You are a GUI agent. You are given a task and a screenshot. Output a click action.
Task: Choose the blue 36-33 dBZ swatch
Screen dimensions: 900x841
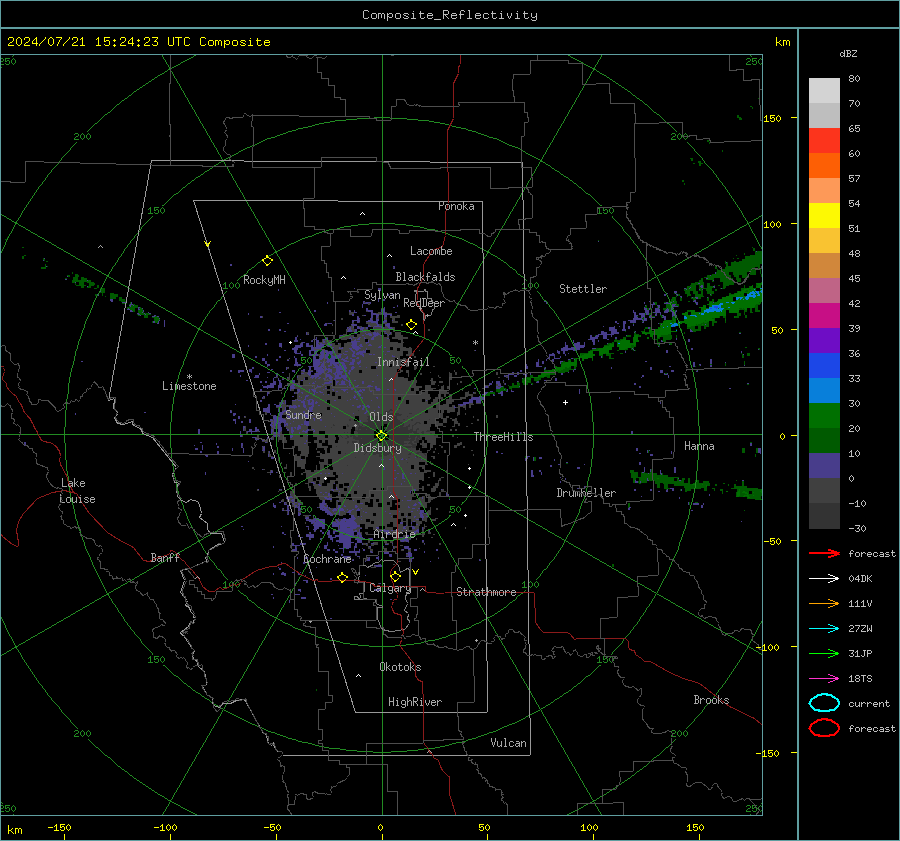pyautogui.click(x=824, y=365)
